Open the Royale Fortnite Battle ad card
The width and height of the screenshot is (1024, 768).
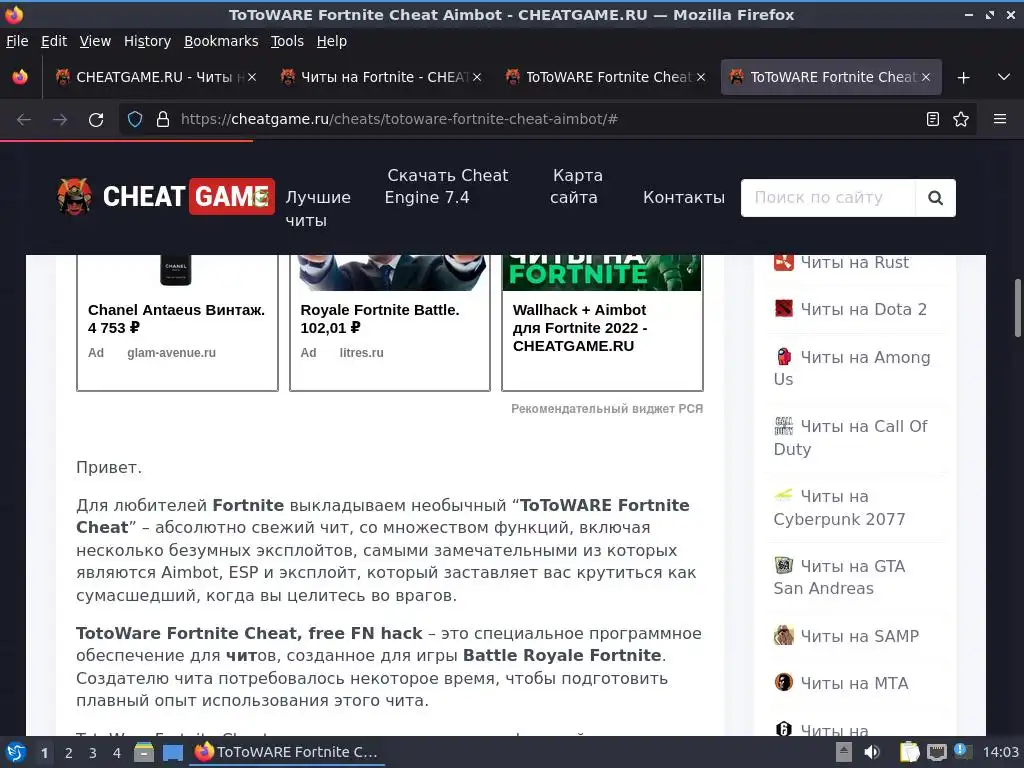tap(390, 323)
